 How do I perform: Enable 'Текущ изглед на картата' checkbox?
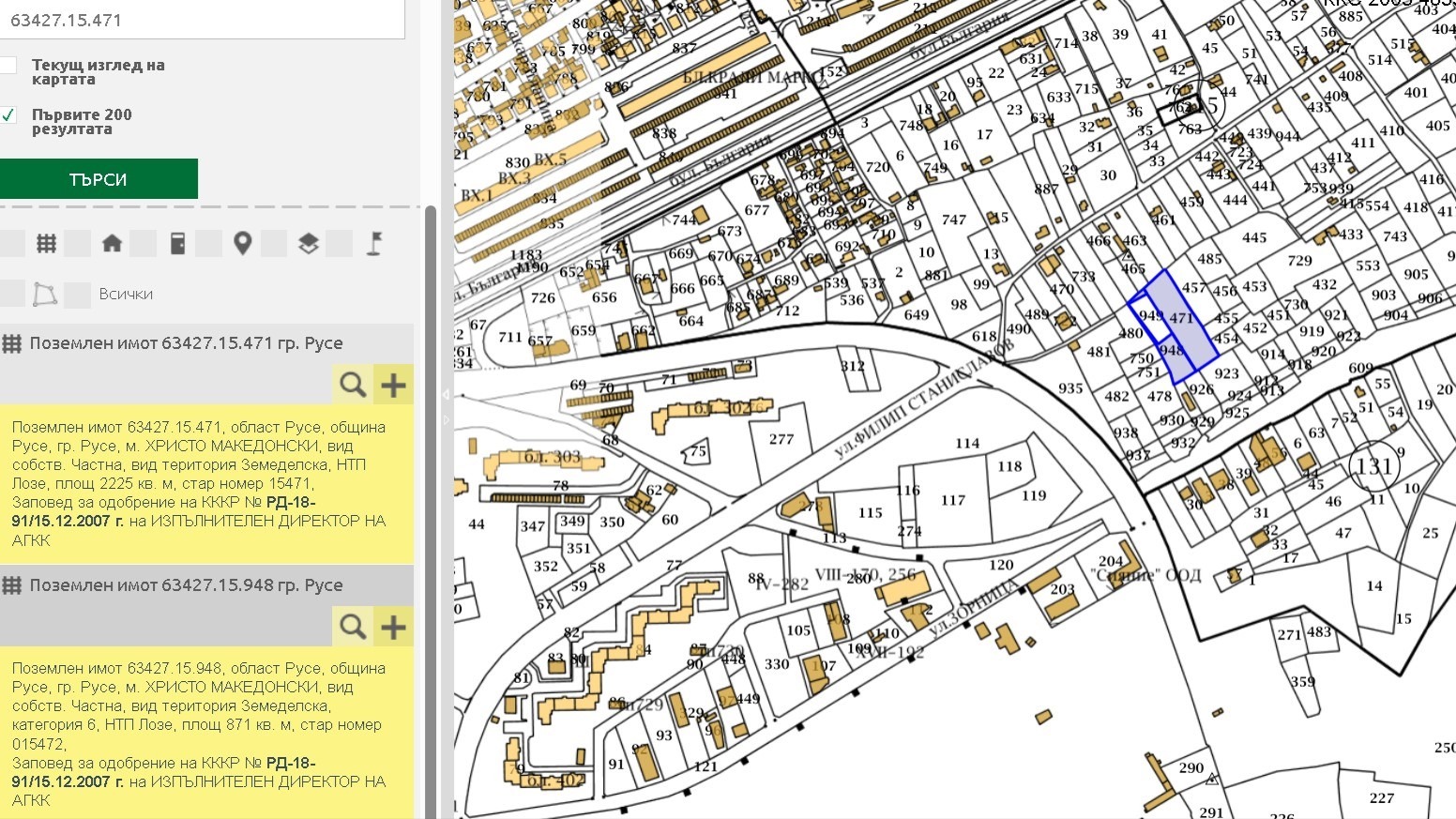[8, 66]
